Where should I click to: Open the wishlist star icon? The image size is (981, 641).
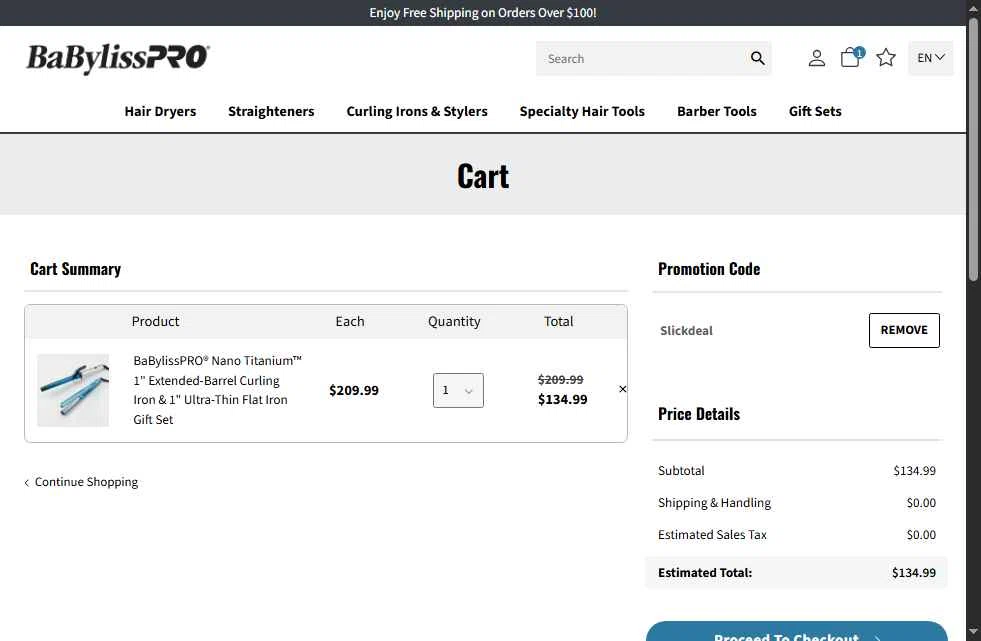point(885,58)
